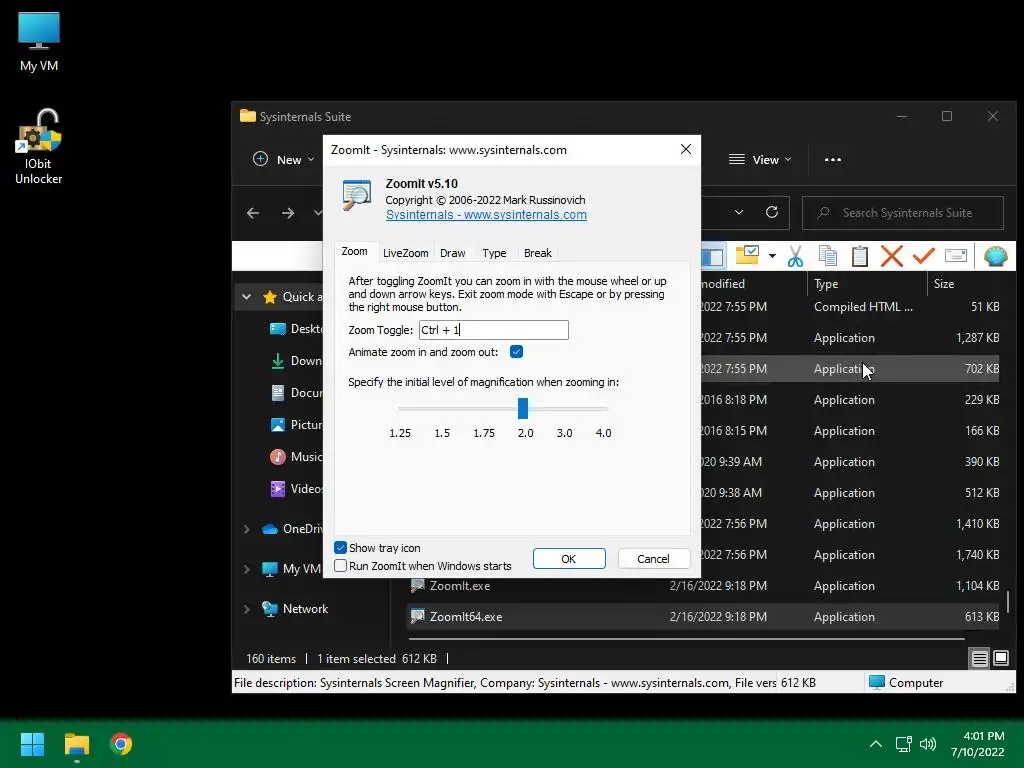Click the Paste clipboard icon
Screen dimensions: 1024x768
tap(860, 256)
